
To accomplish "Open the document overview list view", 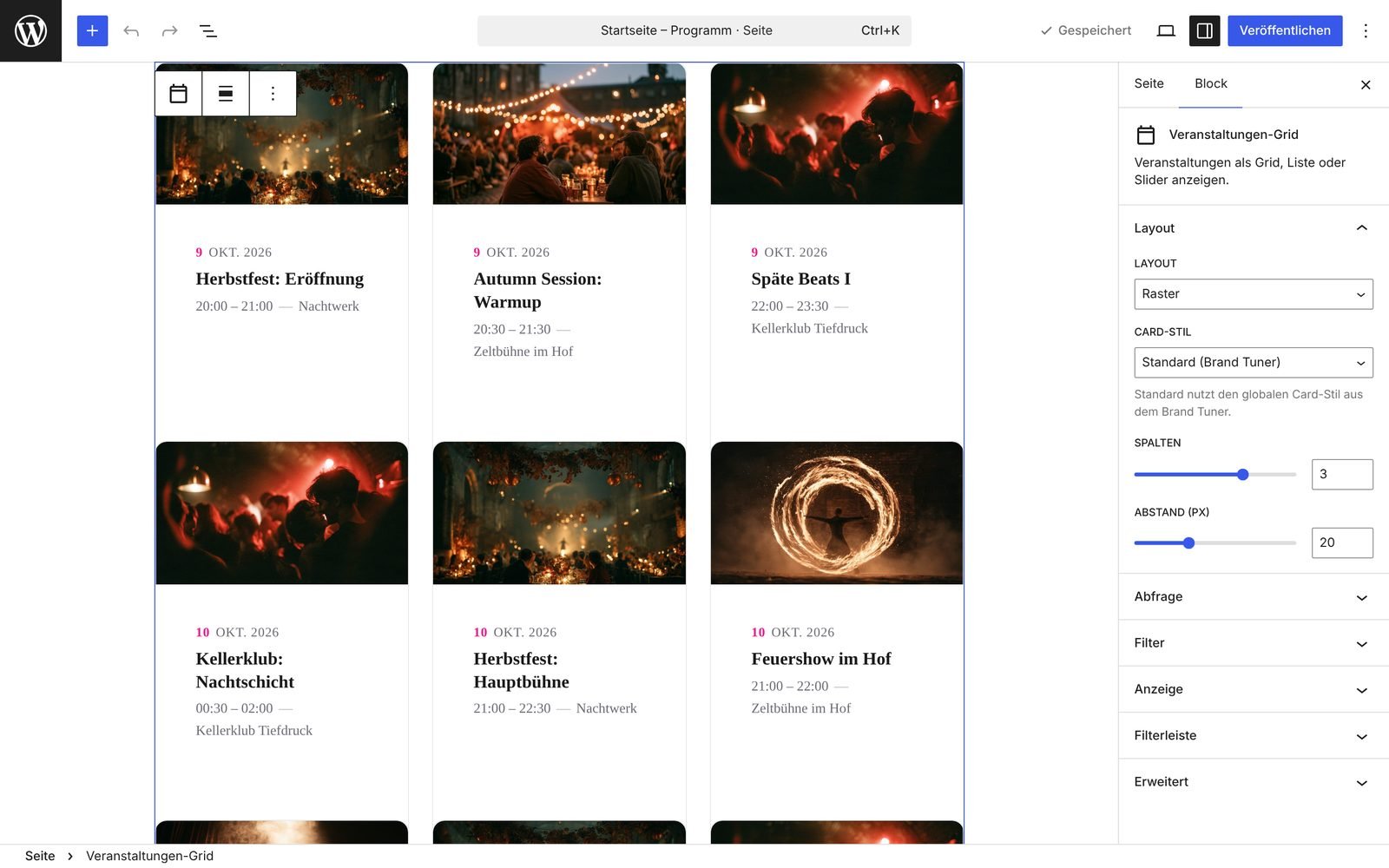I will (x=208, y=30).
